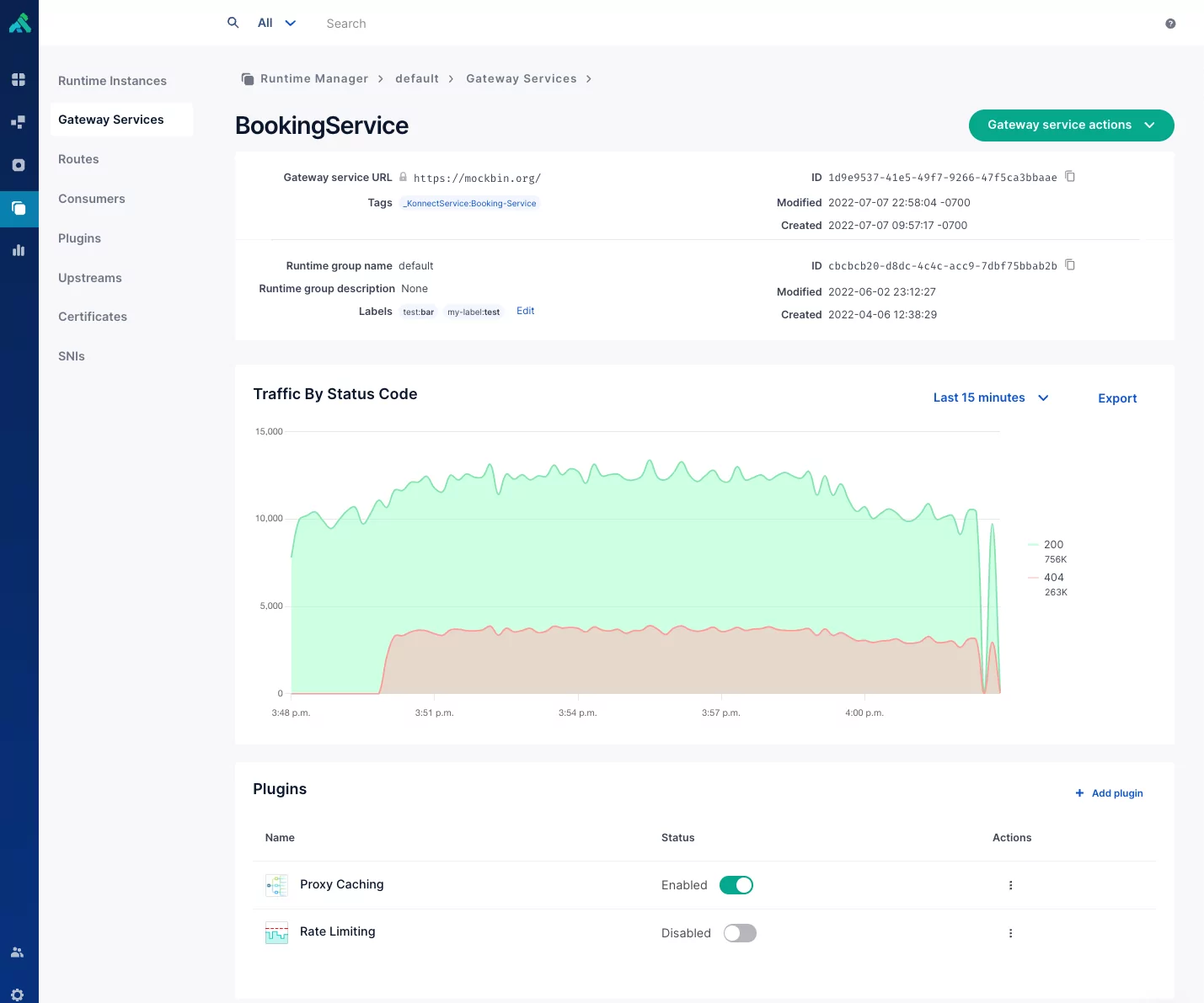The height and width of the screenshot is (1003, 1204).
Task: Open SNIs section
Action: (x=72, y=356)
